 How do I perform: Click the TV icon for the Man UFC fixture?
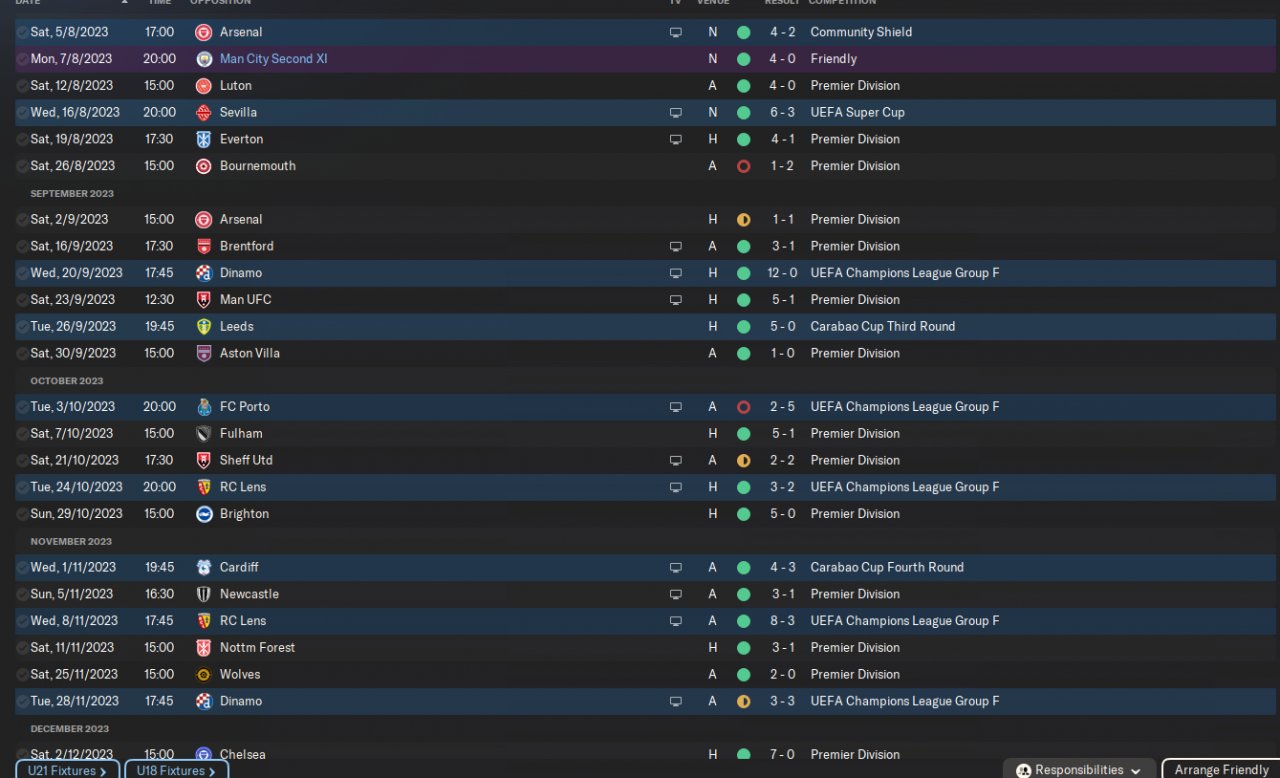pyautogui.click(x=675, y=300)
